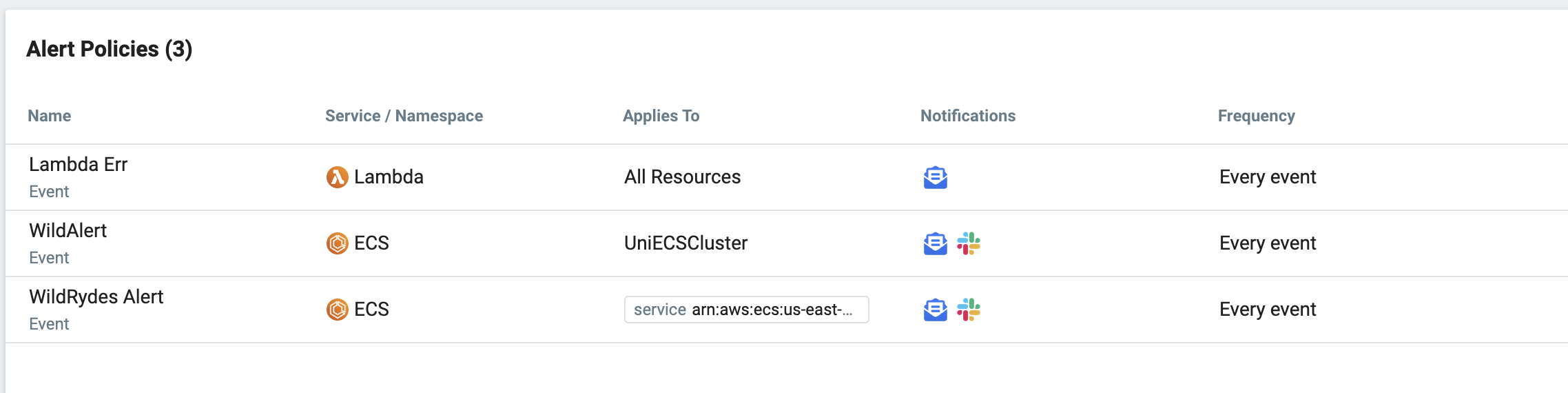
Task: Select UniECSCluster in Applies To column
Action: coord(685,243)
